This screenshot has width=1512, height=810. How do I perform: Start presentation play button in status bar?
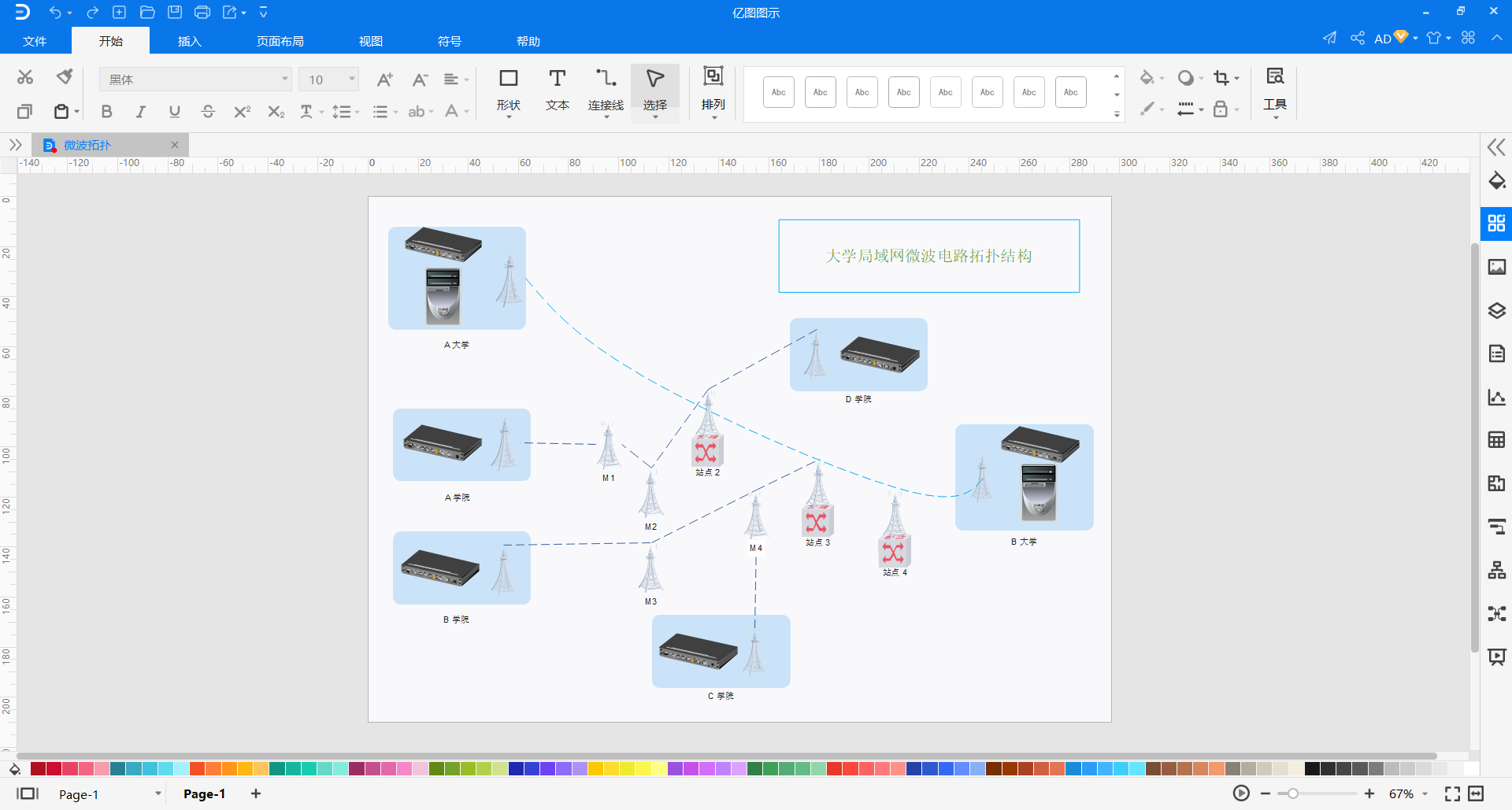coord(1241,793)
